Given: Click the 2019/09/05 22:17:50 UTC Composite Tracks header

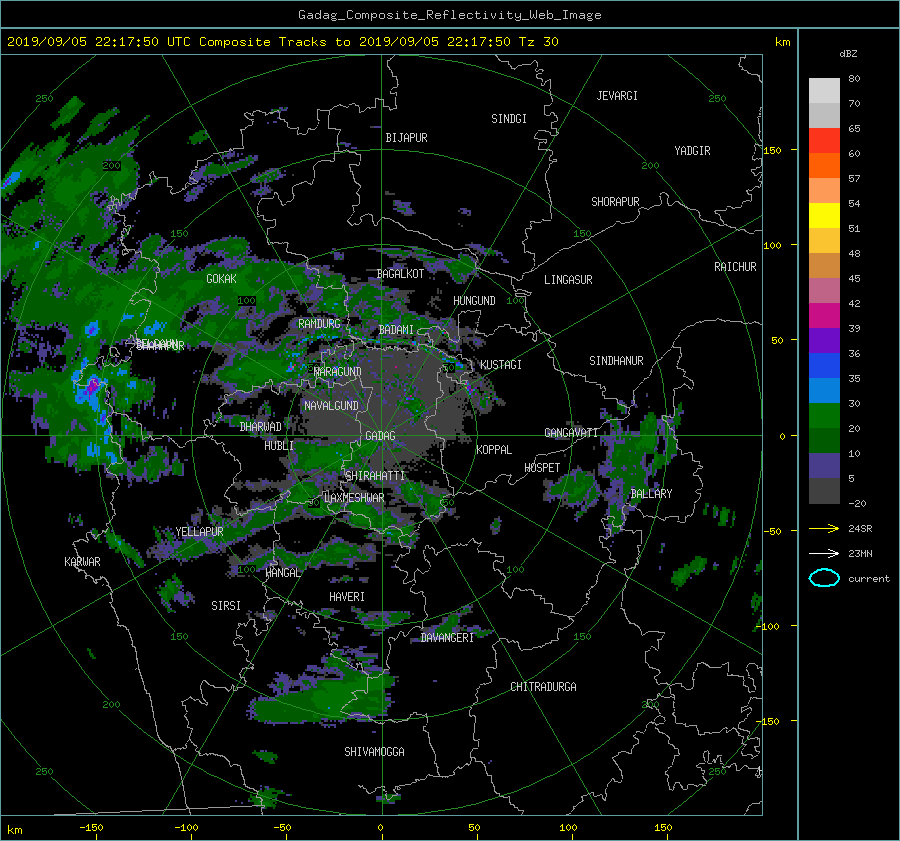Looking at the screenshot, I should pos(282,42).
